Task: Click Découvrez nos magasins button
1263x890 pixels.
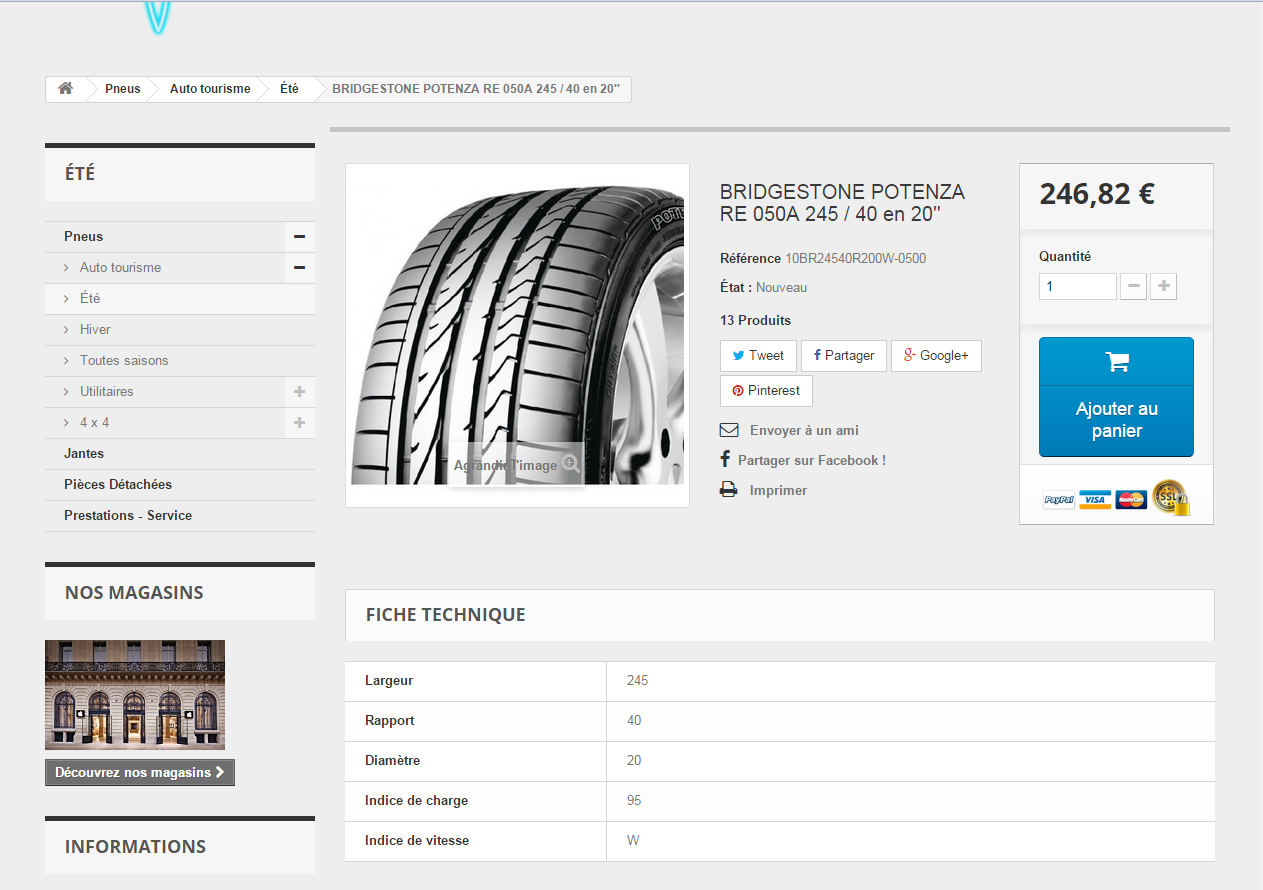Action: (140, 773)
